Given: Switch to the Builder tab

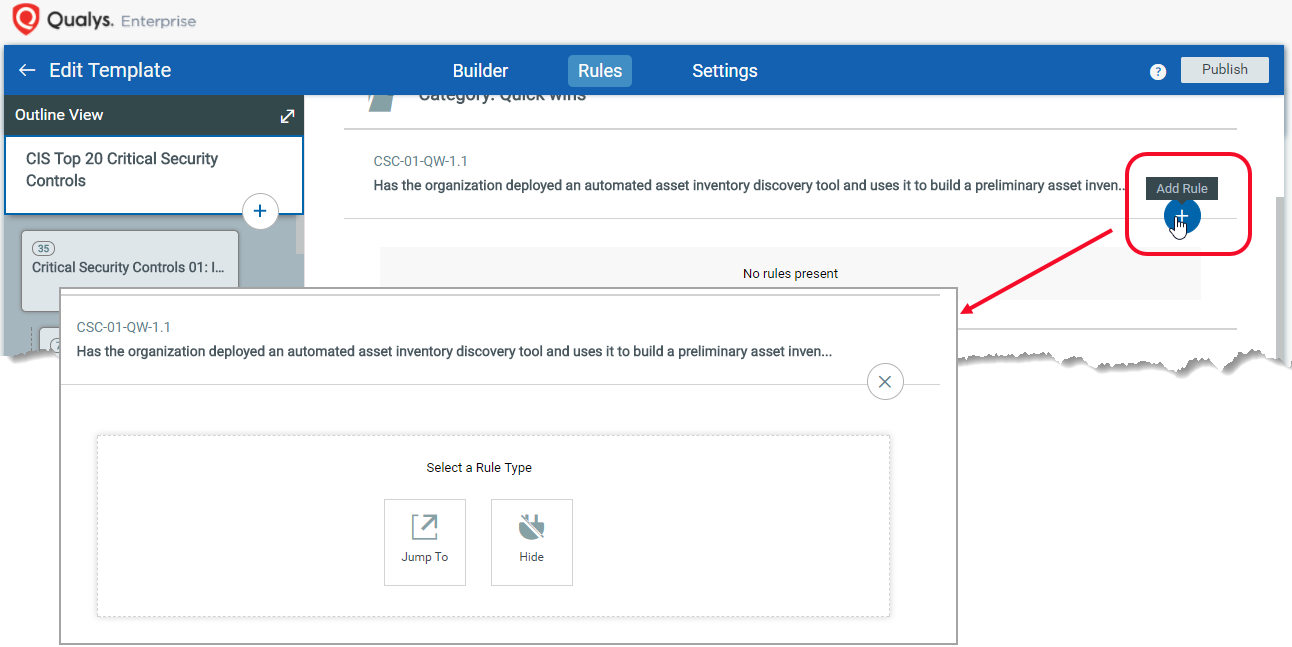Looking at the screenshot, I should [480, 71].
